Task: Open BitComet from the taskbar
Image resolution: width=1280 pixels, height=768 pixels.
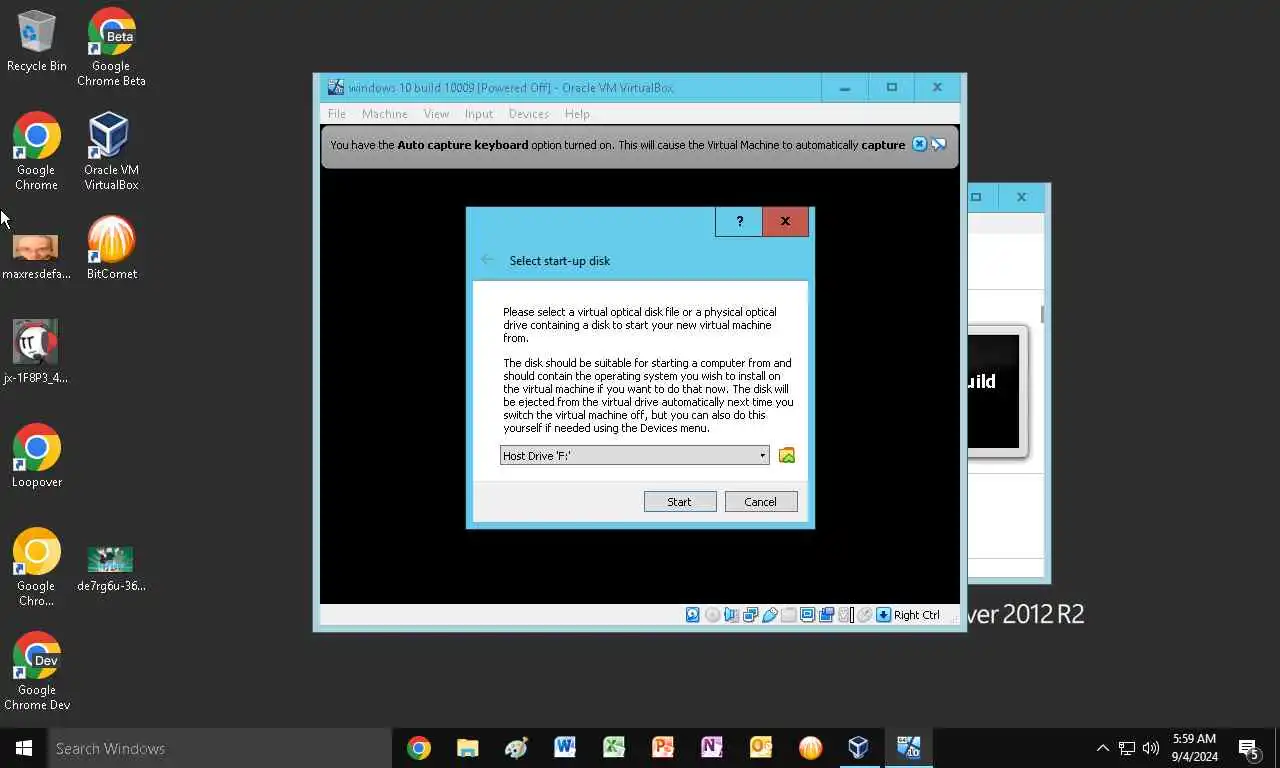Action: click(810, 748)
